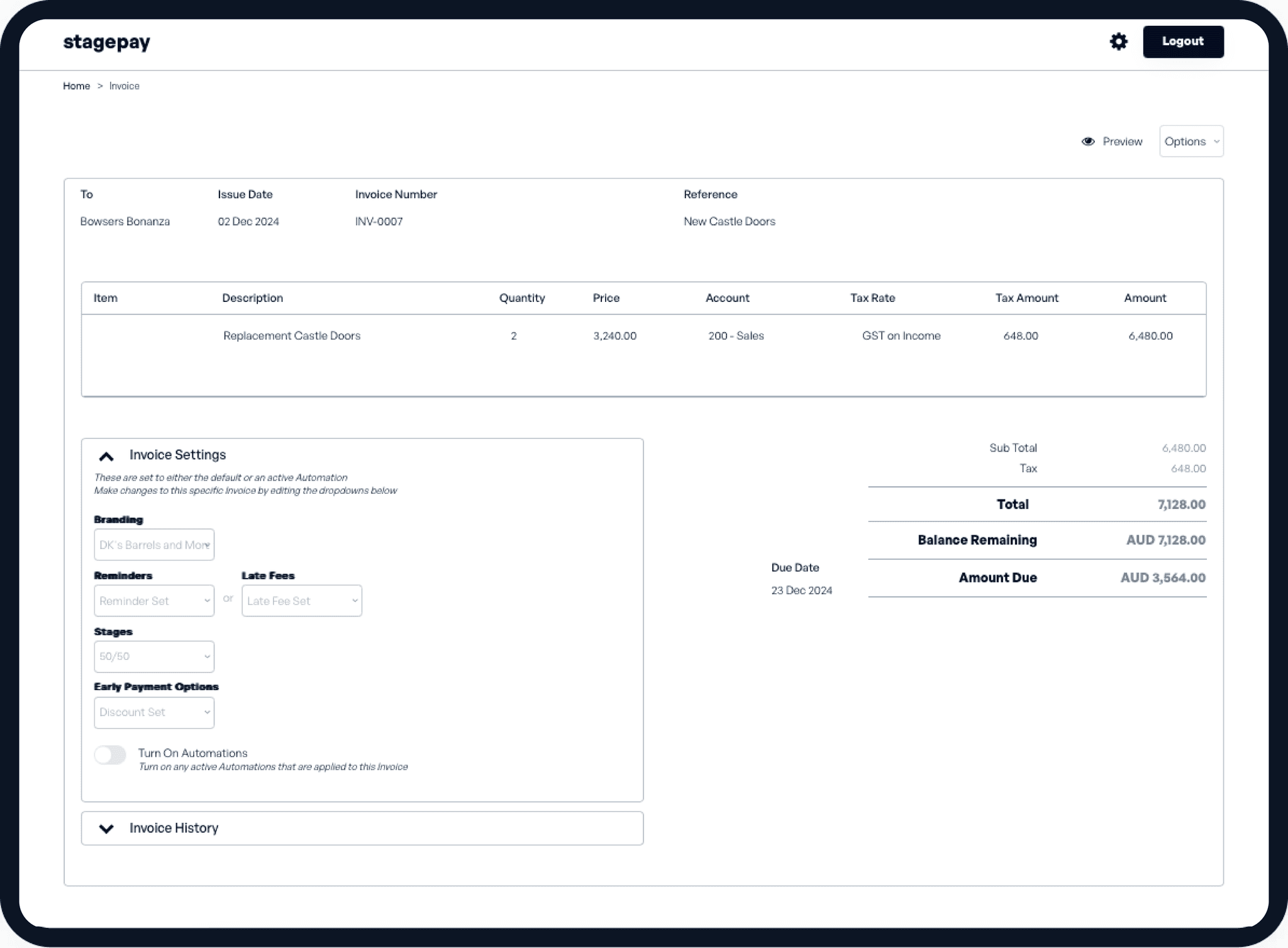This screenshot has height=948, width=1288.
Task: Click the 200 - Sales account cell
Action: click(736, 336)
